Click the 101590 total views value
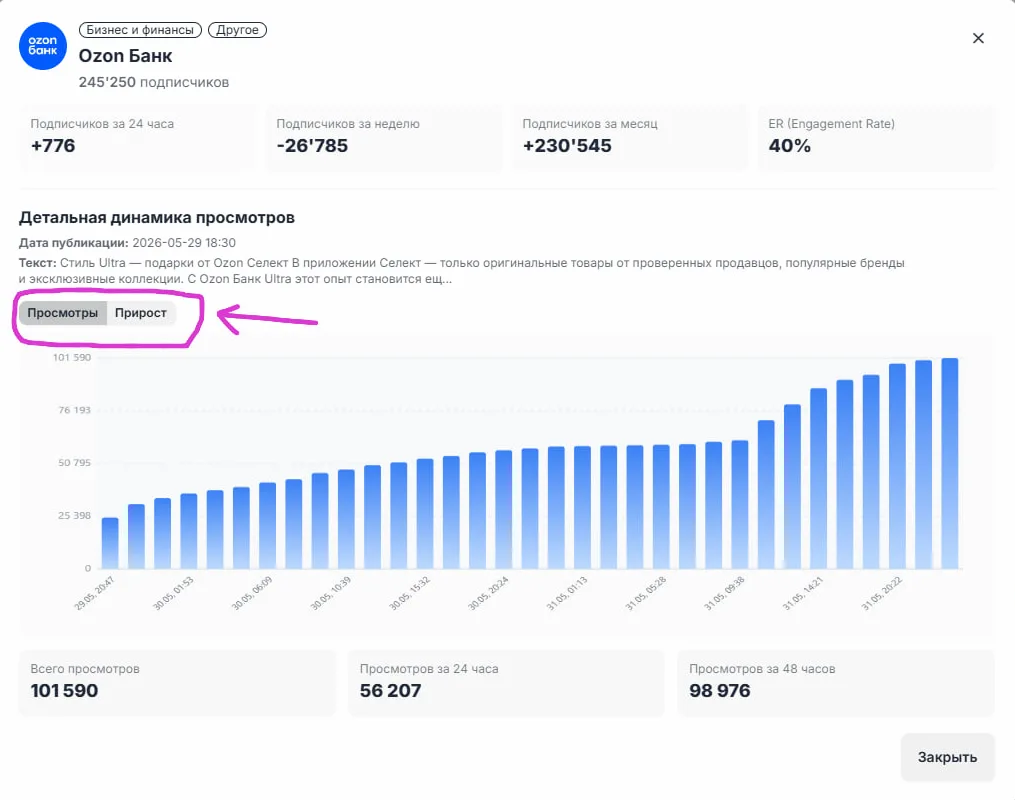Screen dimensions: 1015x800 [64, 691]
